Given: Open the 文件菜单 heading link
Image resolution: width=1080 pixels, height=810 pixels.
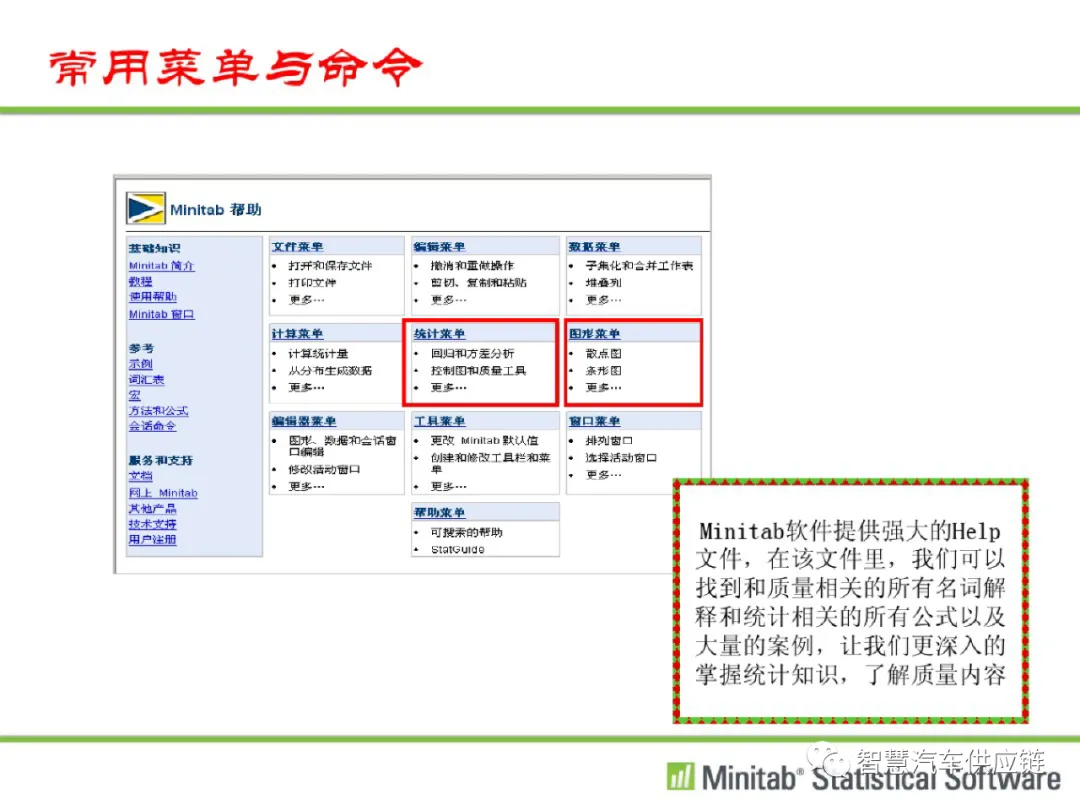Looking at the screenshot, I should coord(298,247).
